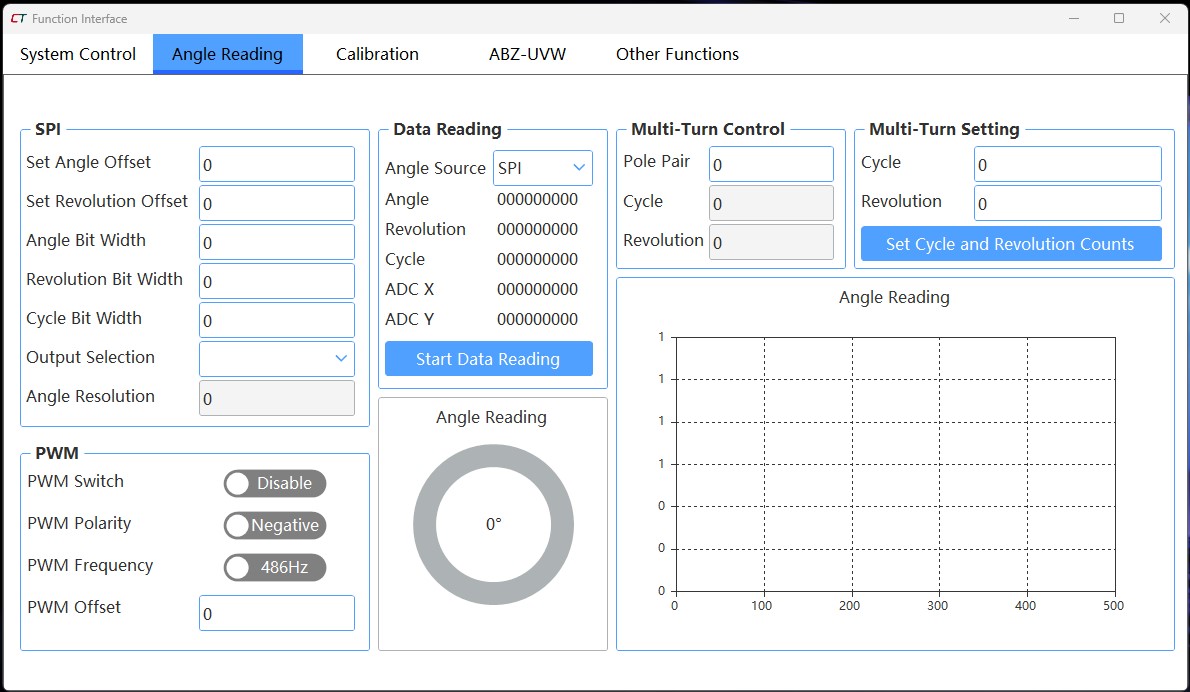1190x692 pixels.
Task: Toggle the PWM Switch from Disable
Action: click(275, 484)
